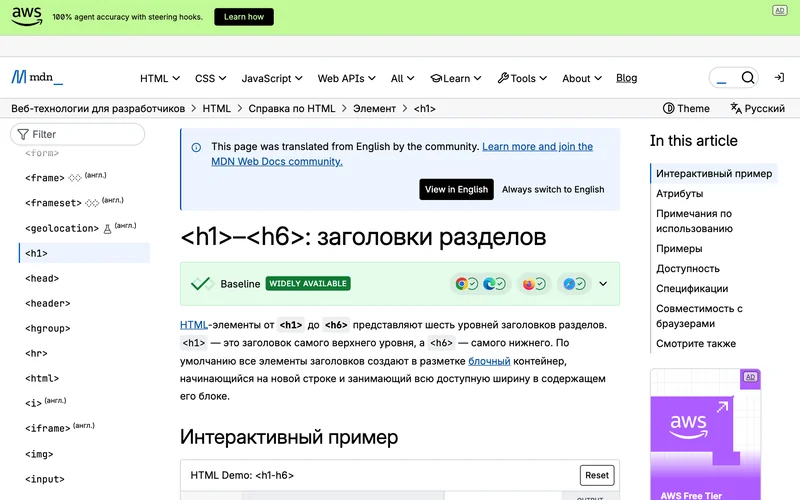Open the CSS dropdown menu
The width and height of the screenshot is (800, 500).
pyautogui.click(x=210, y=78)
